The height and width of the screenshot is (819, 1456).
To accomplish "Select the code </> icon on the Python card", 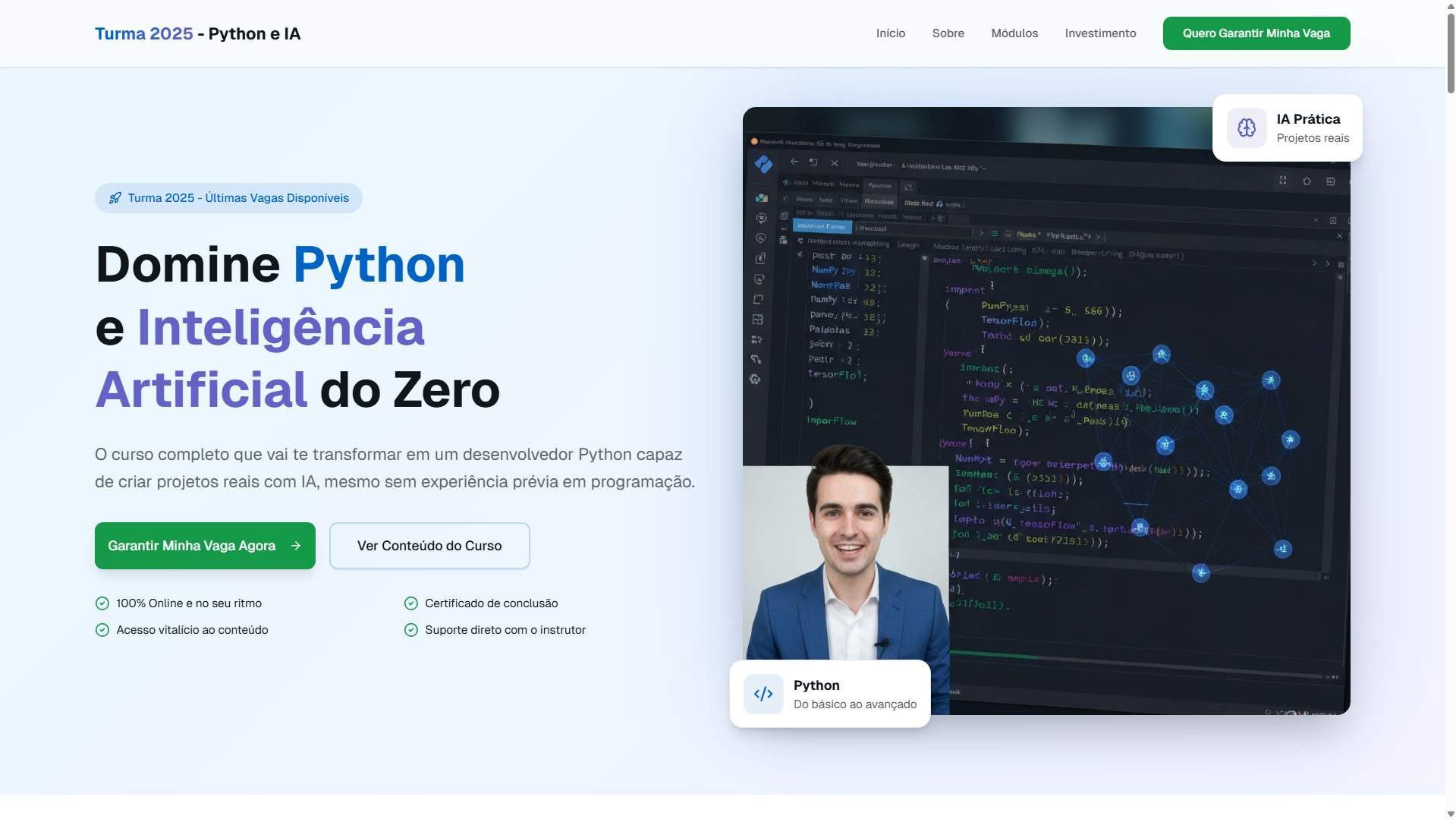I will tap(763, 693).
